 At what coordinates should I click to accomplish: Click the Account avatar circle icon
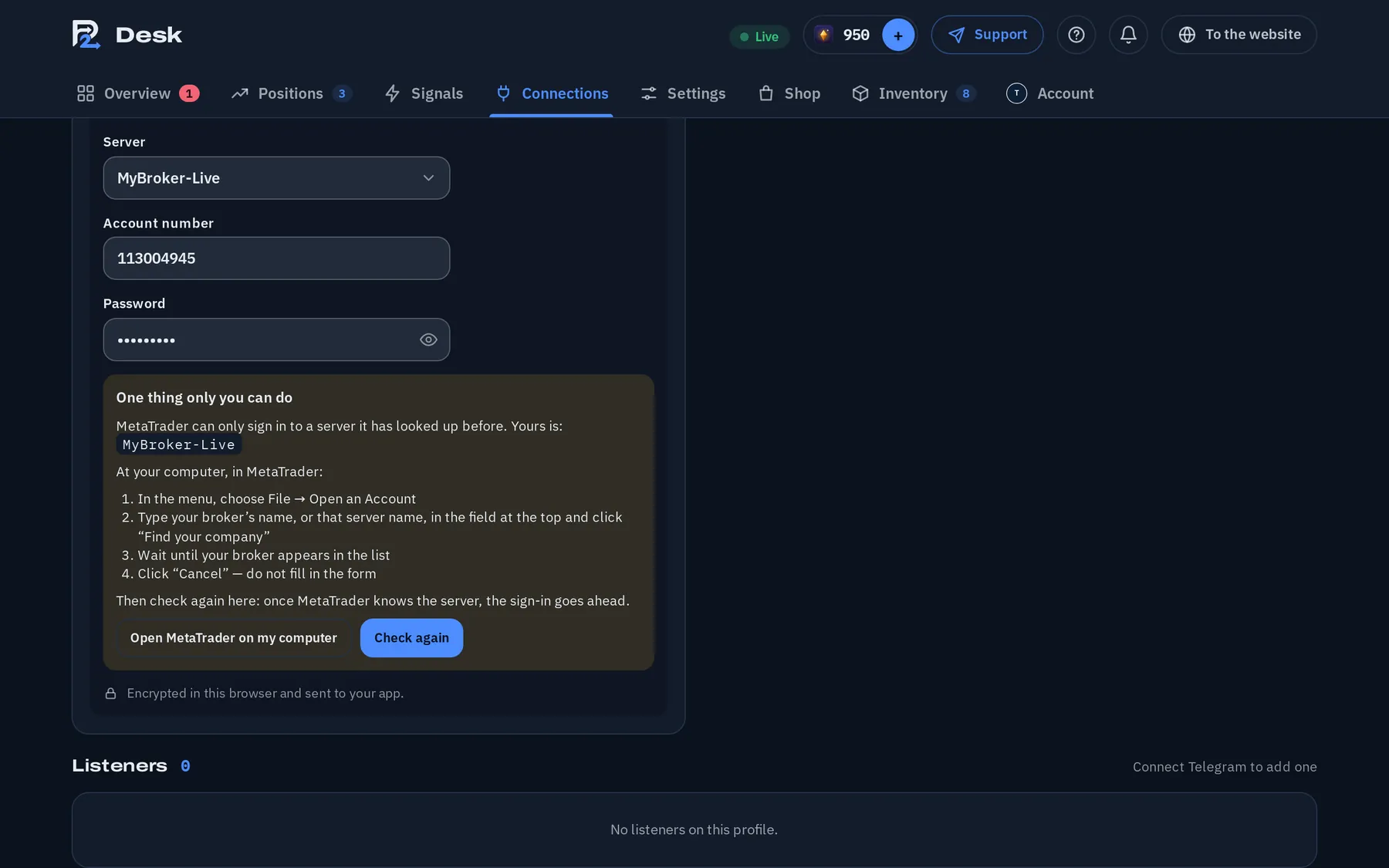tap(1016, 93)
